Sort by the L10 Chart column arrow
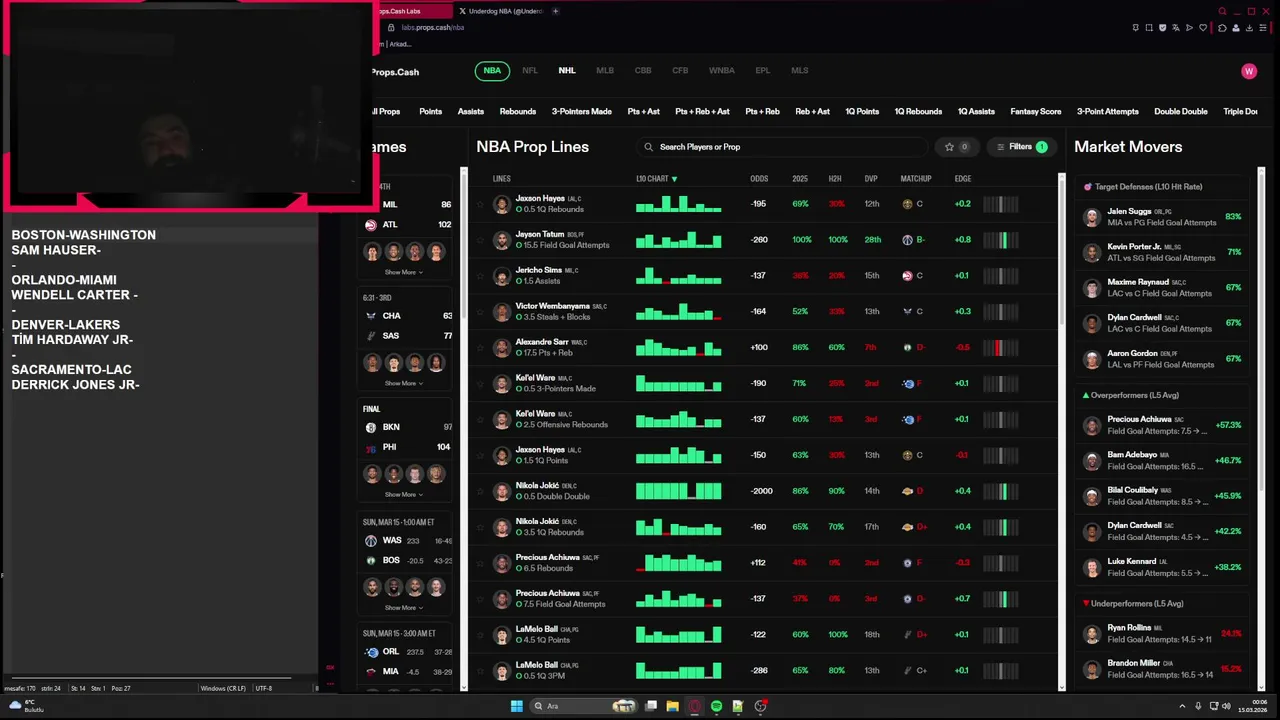 point(674,179)
